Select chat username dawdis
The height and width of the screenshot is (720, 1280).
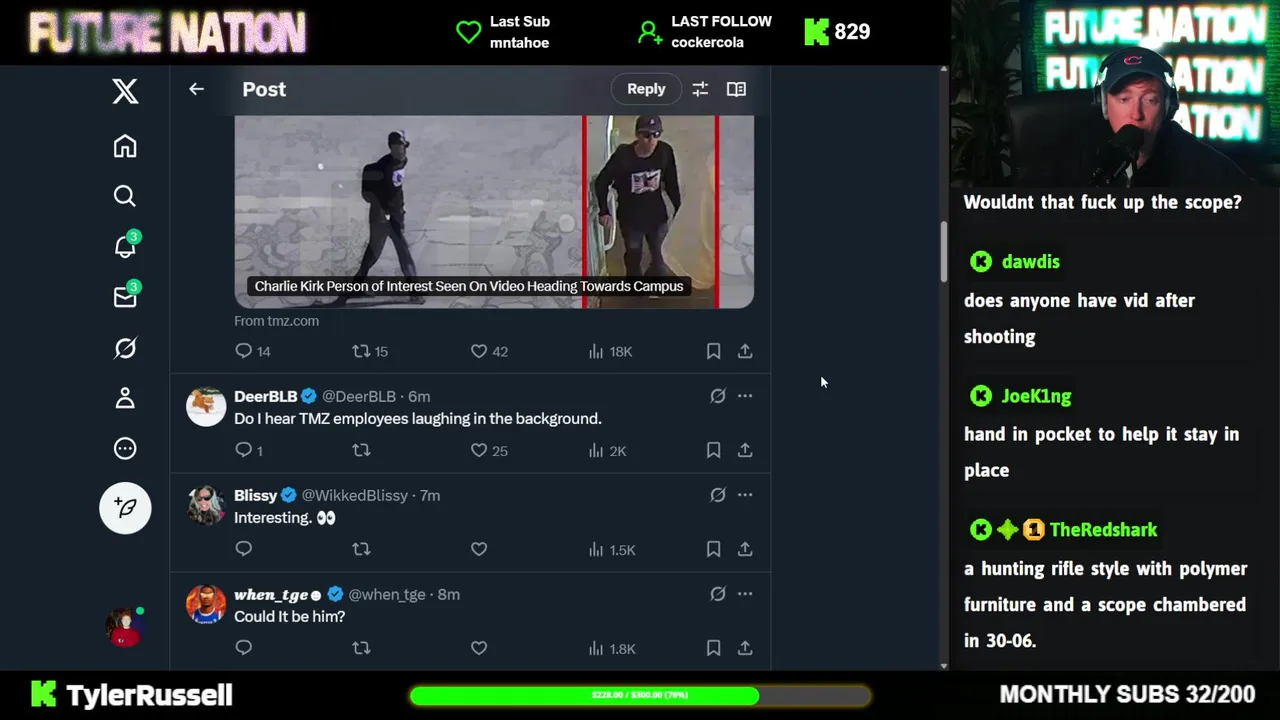pos(1030,262)
